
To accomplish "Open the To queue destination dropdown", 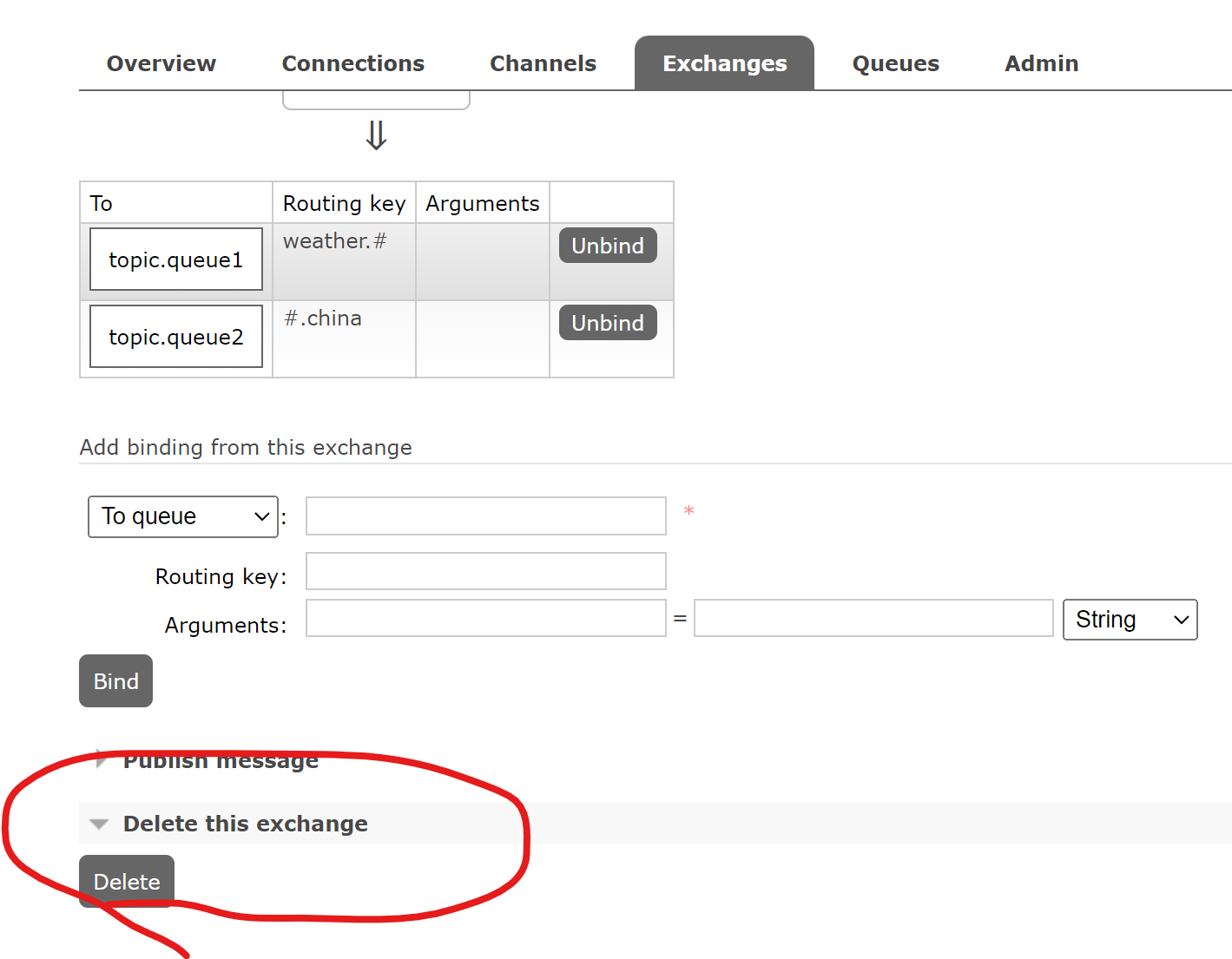I will pyautogui.click(x=182, y=516).
